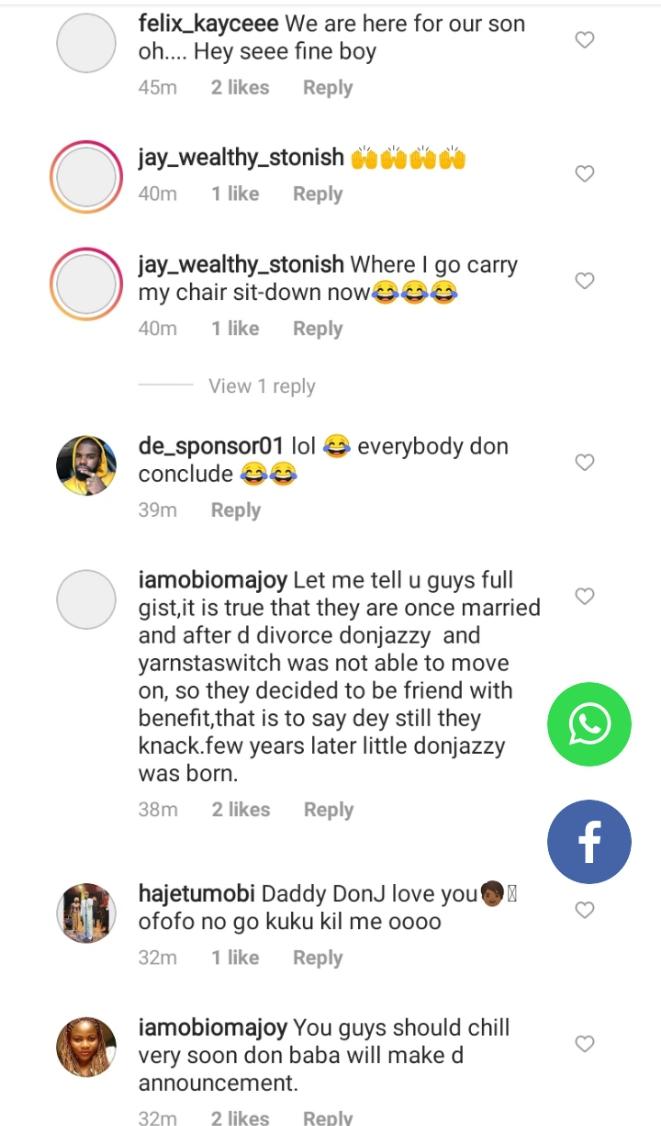Like de_sponsor01's comment with the heart
661x1126 pixels.
click(585, 462)
